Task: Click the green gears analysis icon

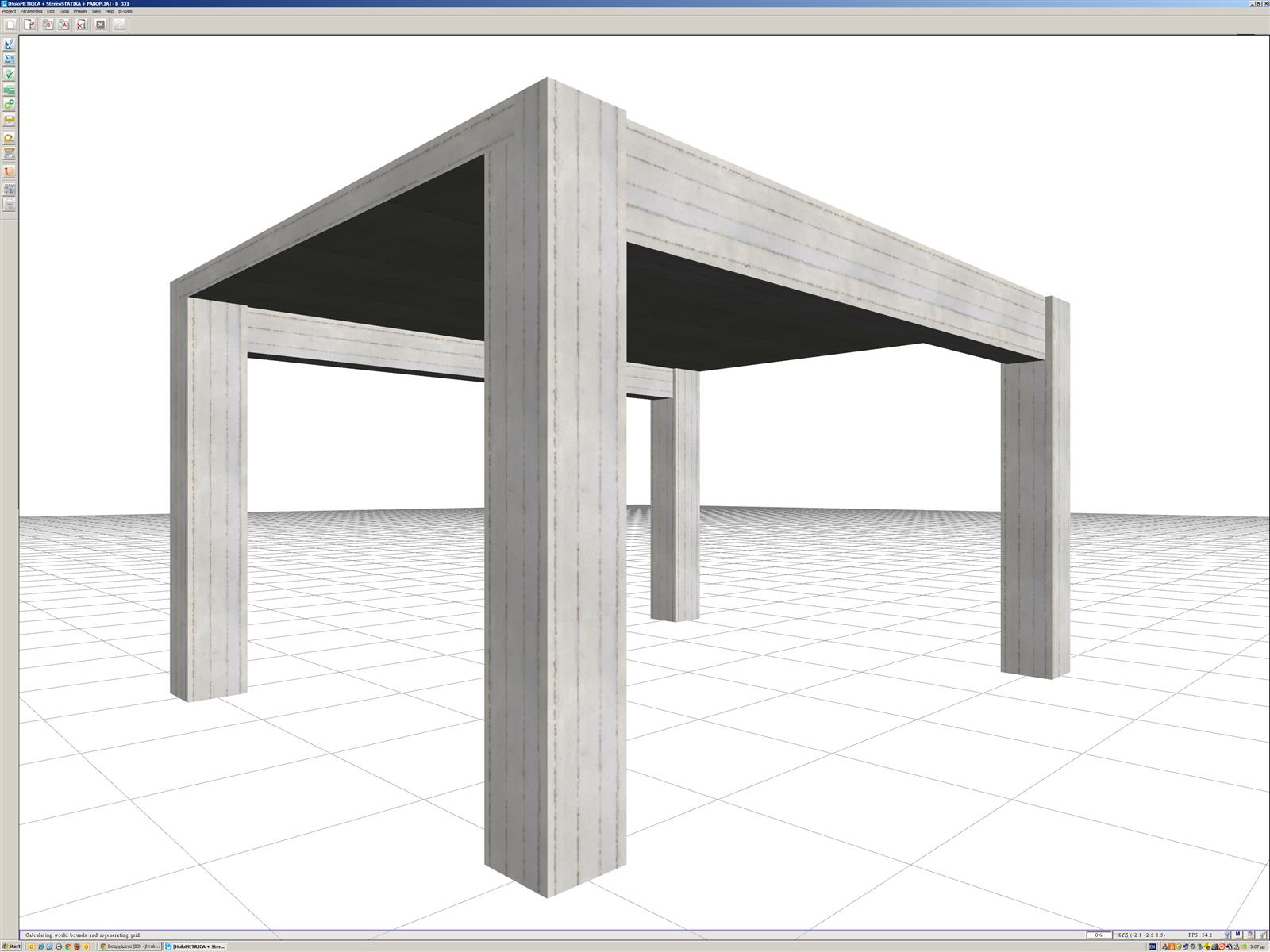Action: pyautogui.click(x=10, y=104)
